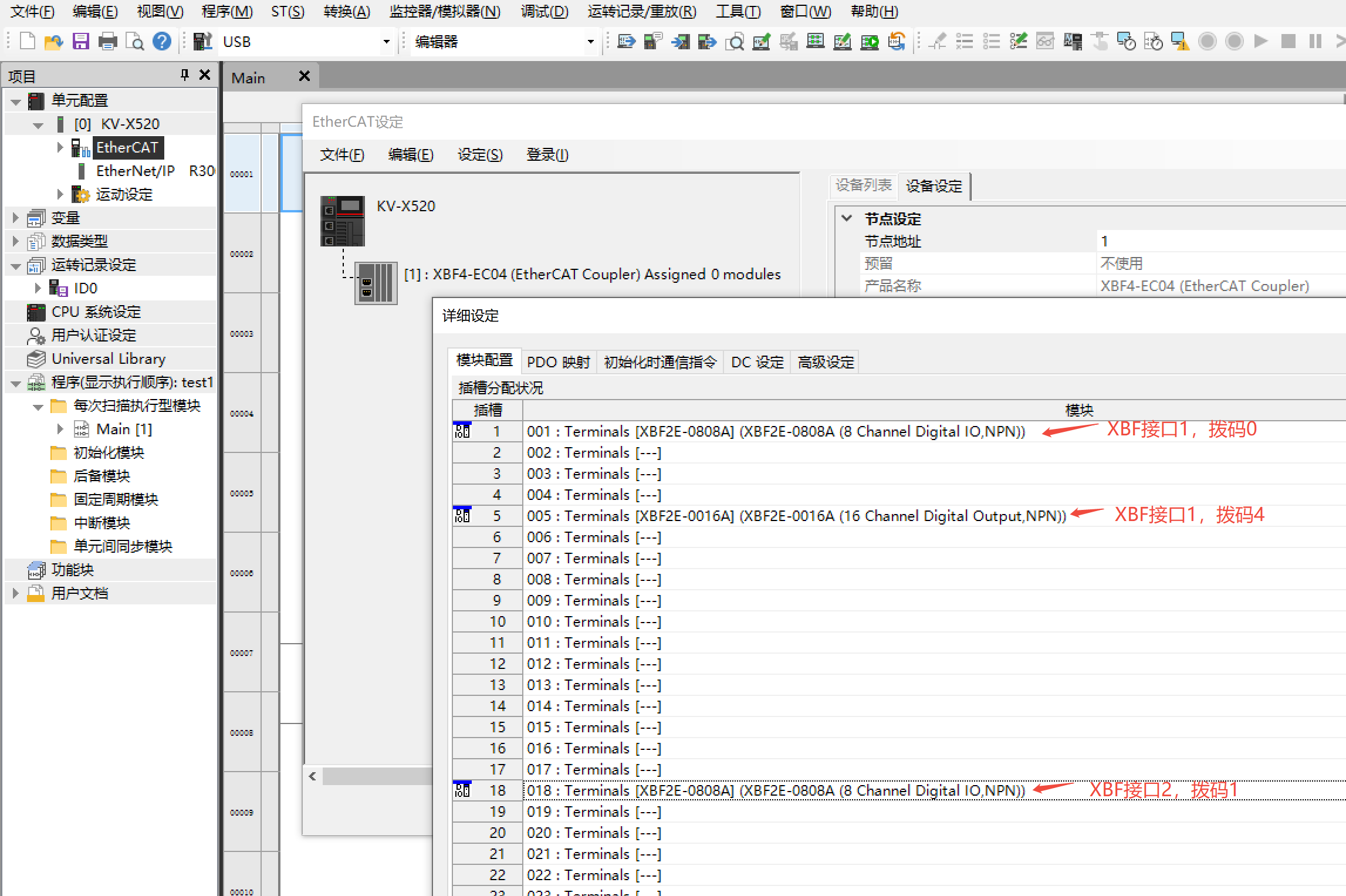Switch to the 设备列表 tab
This screenshot has width=1346, height=896.
coord(863,185)
